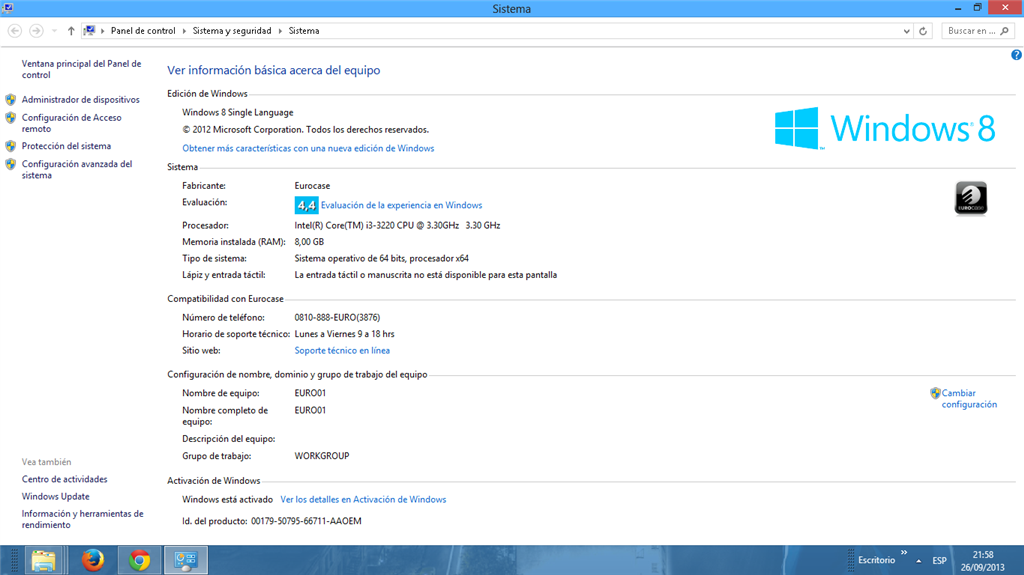This screenshot has width=1024, height=575.
Task: Click shield icon beside Protección del sistema
Action: [x=10, y=146]
